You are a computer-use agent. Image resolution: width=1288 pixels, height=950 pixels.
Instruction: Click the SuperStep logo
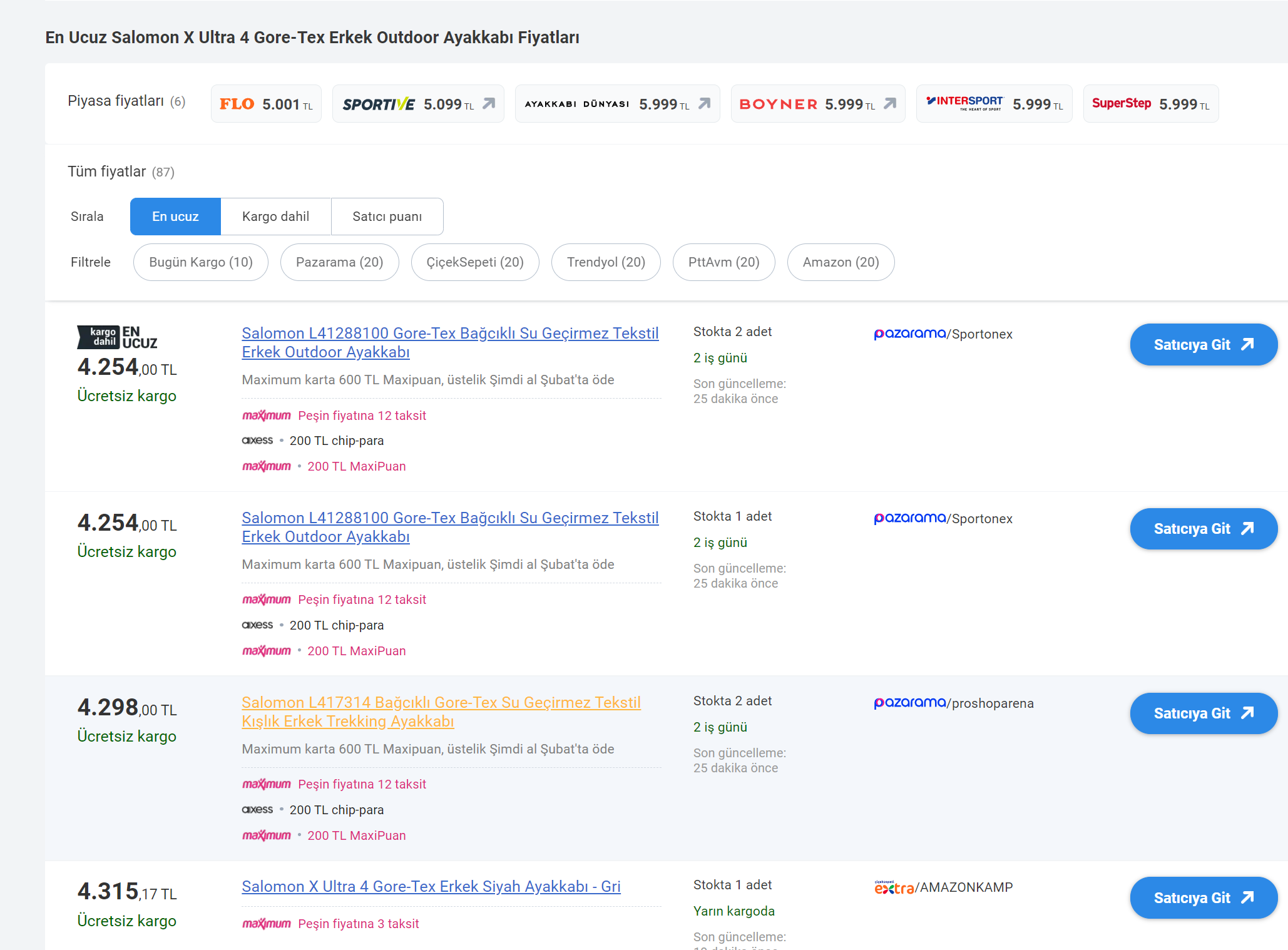click(1121, 103)
